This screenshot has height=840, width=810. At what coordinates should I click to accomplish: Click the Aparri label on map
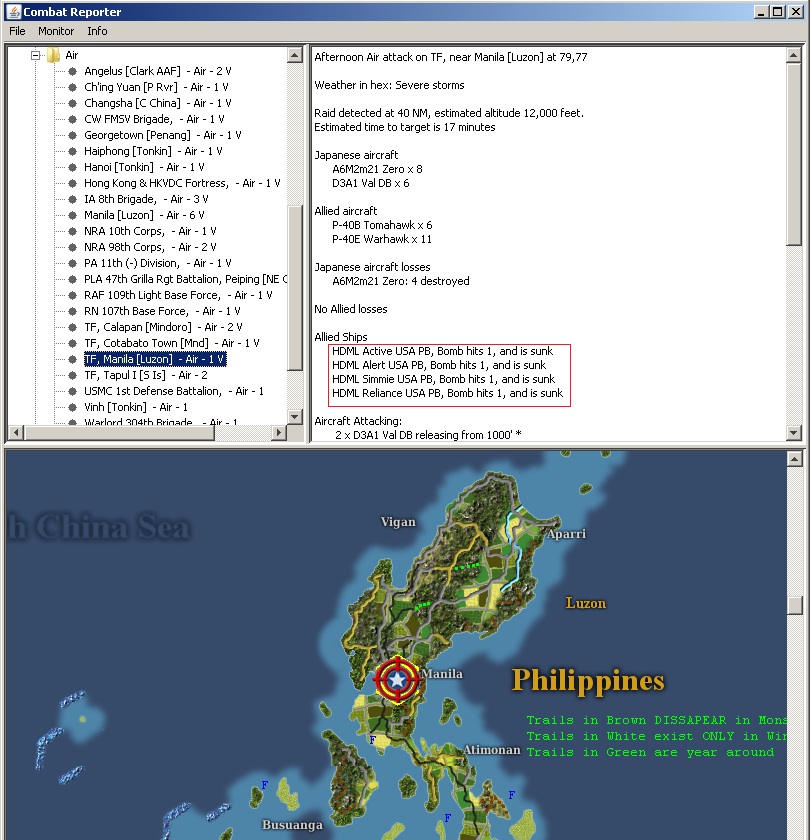click(x=566, y=534)
